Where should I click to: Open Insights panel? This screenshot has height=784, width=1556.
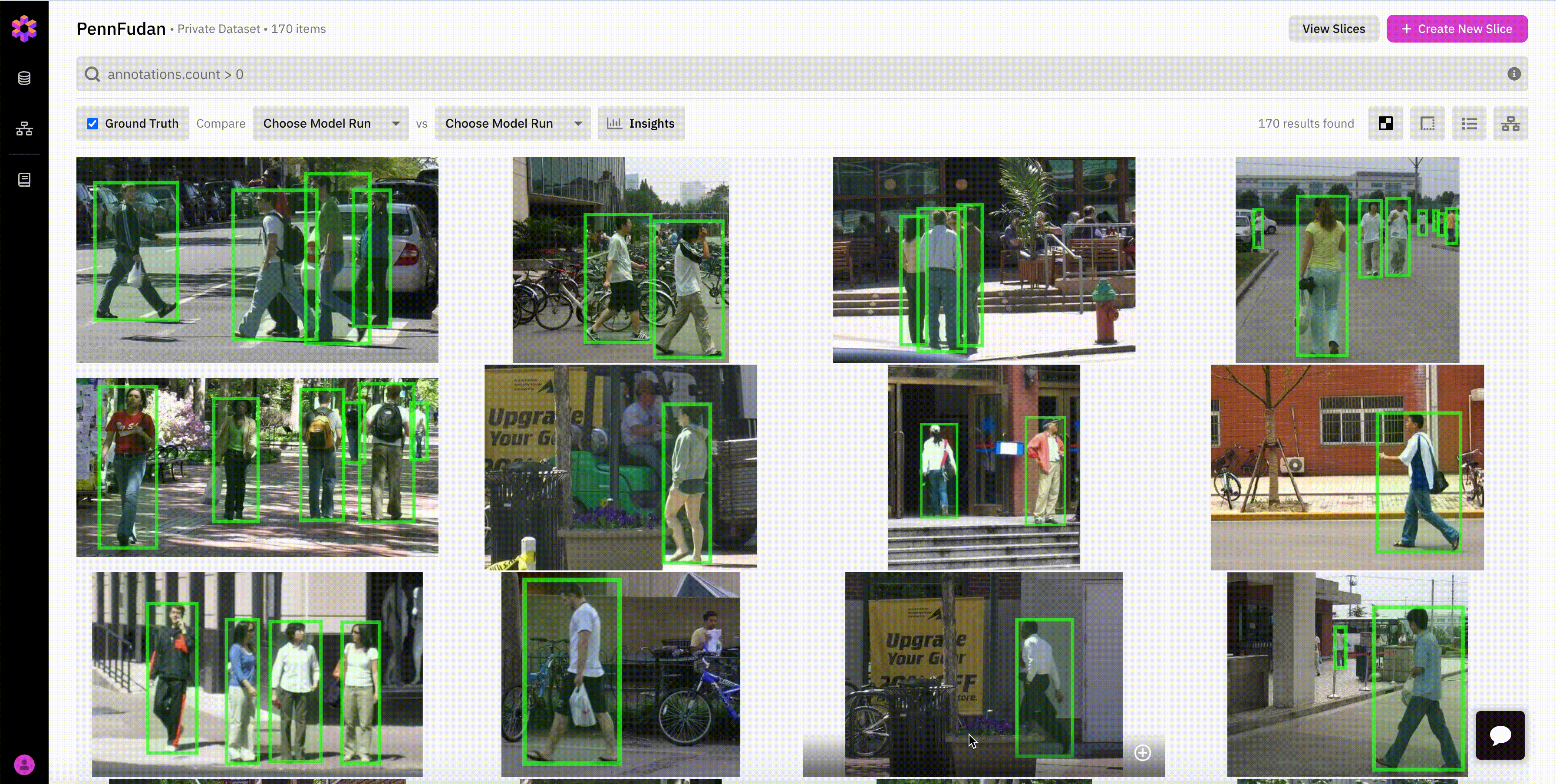click(x=641, y=123)
